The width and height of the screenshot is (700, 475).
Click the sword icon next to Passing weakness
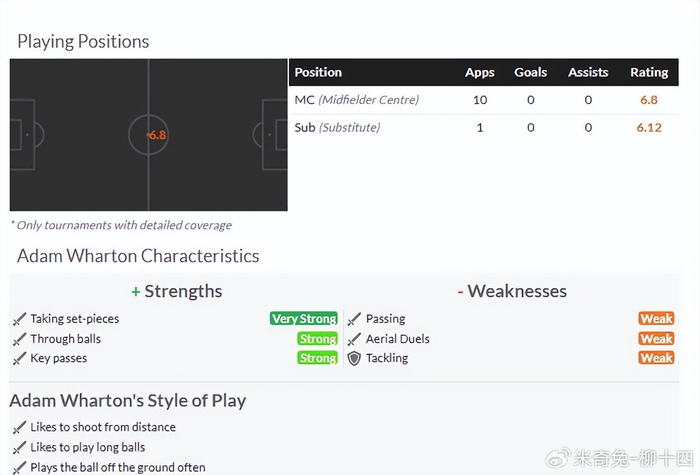click(x=354, y=319)
